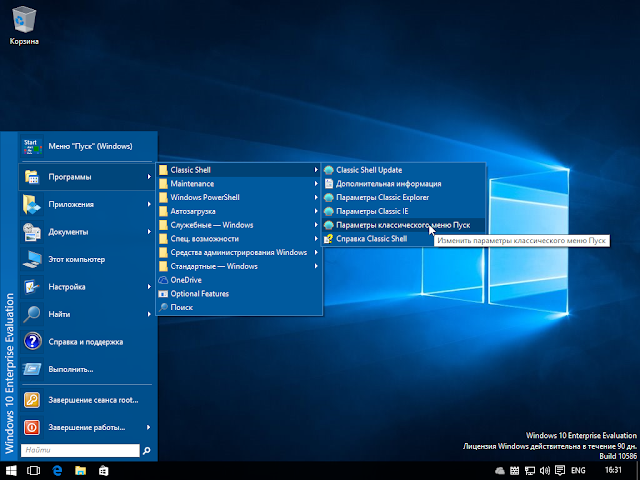Select Параметры классического меню Пуск
The width and height of the screenshot is (640, 480).
(x=404, y=225)
